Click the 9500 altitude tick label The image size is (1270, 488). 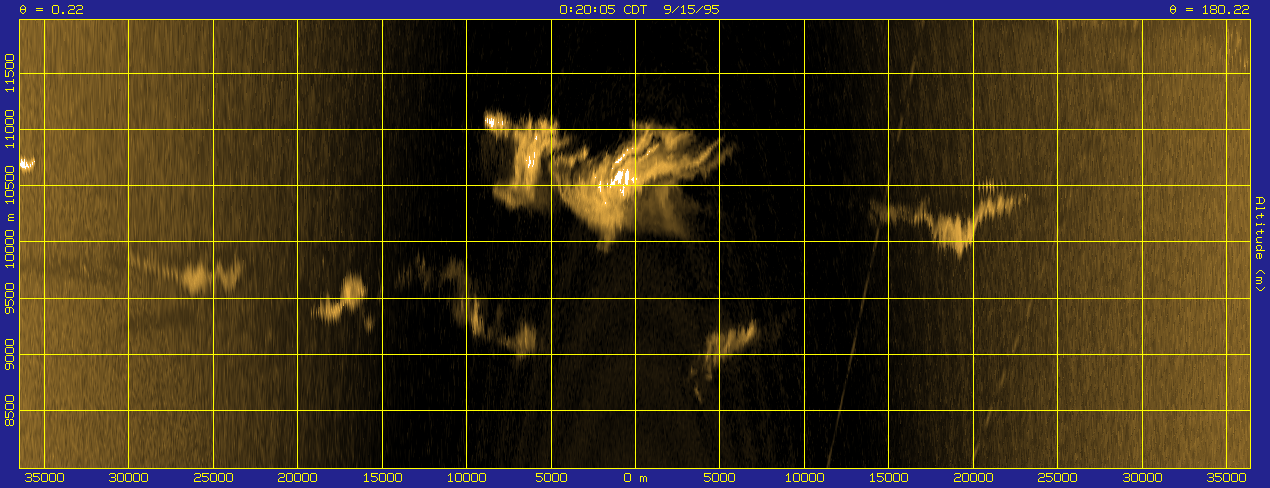tap(10, 298)
